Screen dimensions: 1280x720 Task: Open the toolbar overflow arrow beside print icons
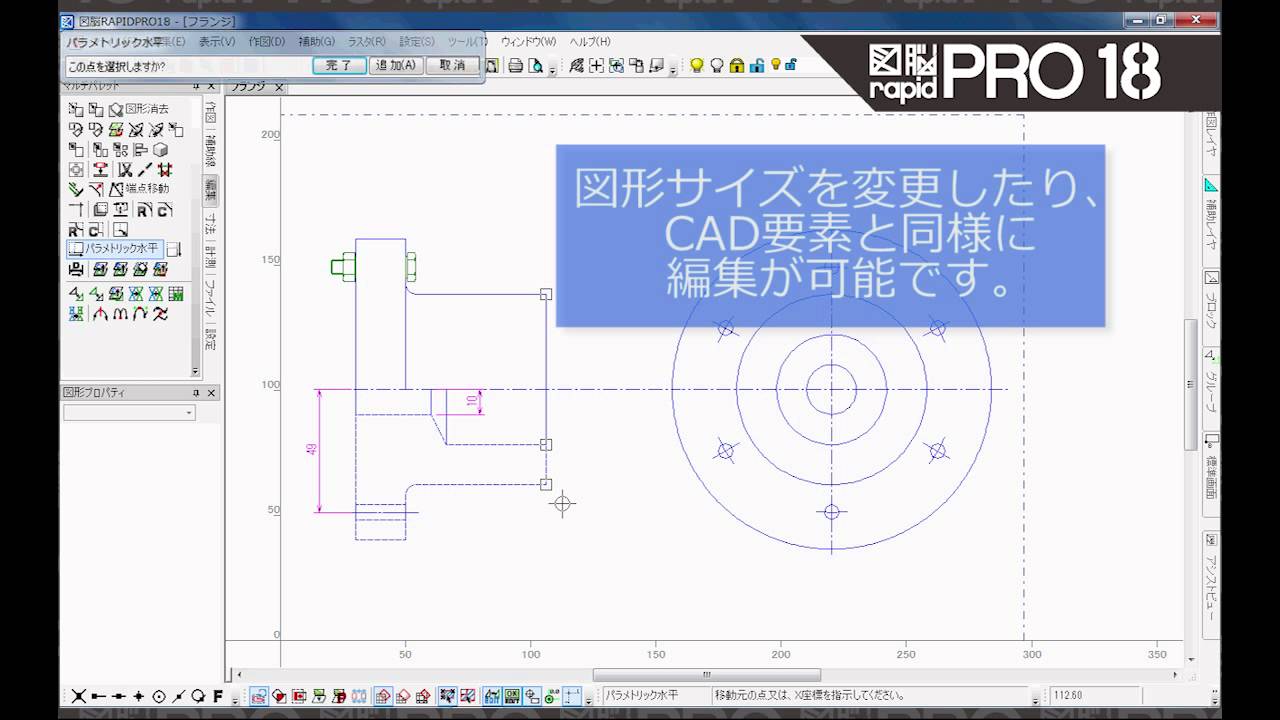552,69
